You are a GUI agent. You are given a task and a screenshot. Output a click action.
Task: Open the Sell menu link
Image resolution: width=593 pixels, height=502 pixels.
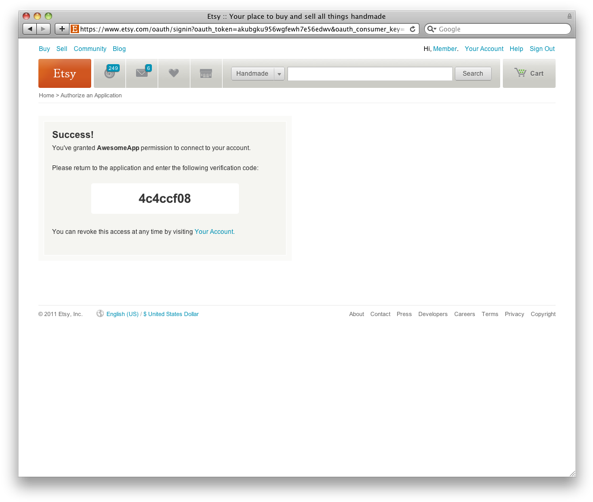click(x=62, y=49)
